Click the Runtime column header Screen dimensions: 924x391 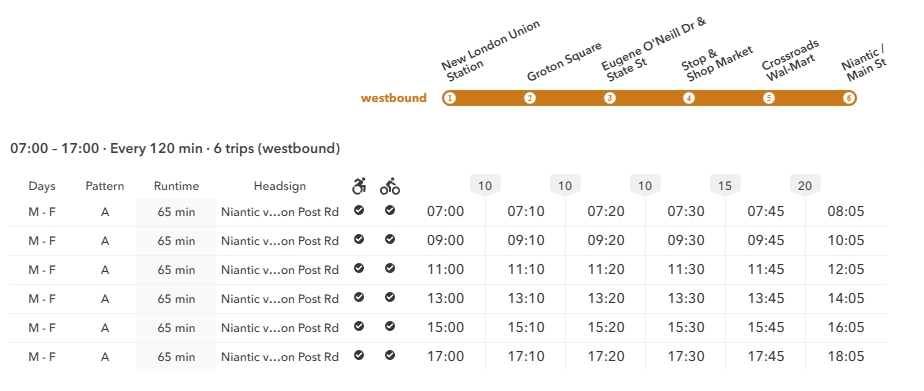(176, 186)
